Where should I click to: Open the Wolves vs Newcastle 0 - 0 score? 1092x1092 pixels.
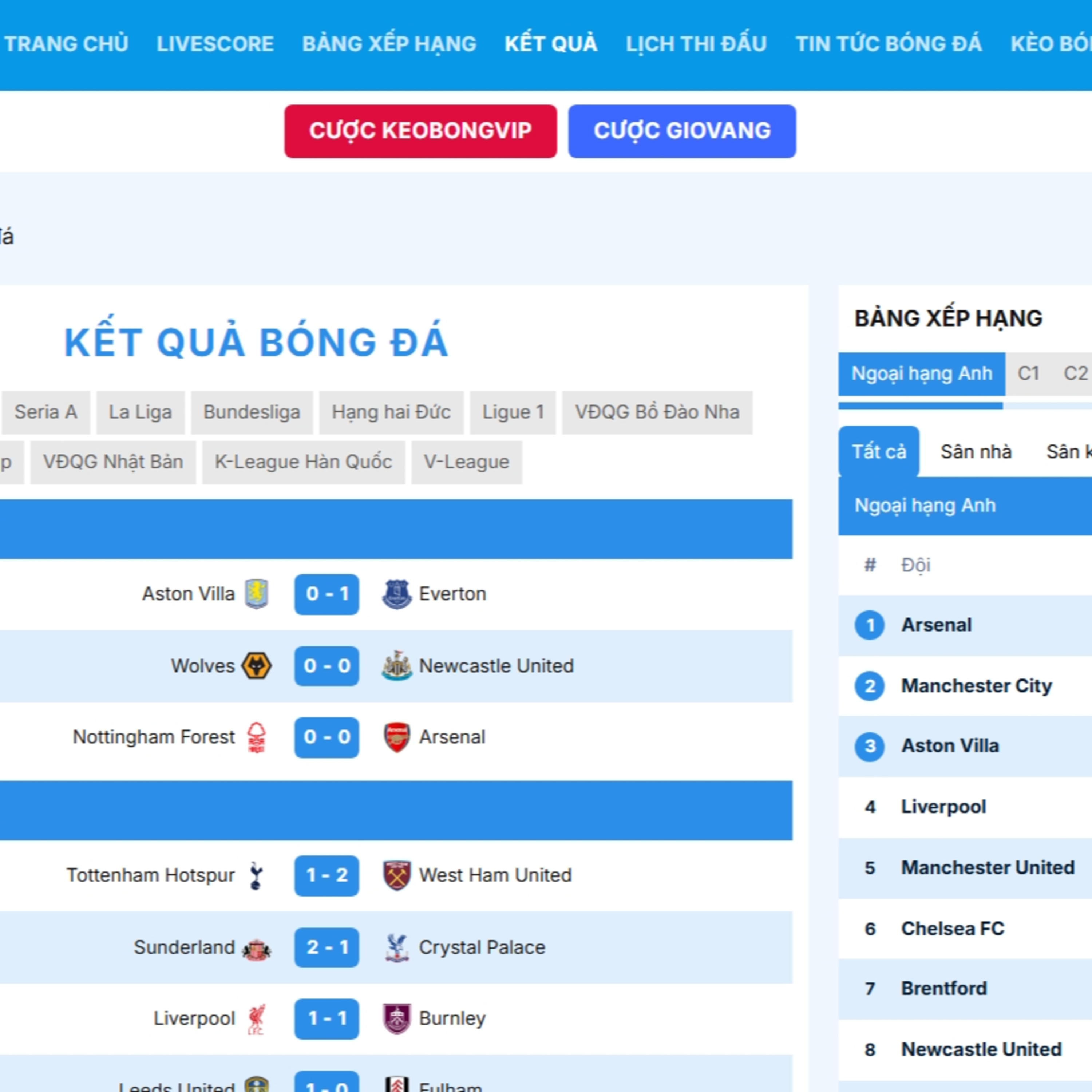327,666
